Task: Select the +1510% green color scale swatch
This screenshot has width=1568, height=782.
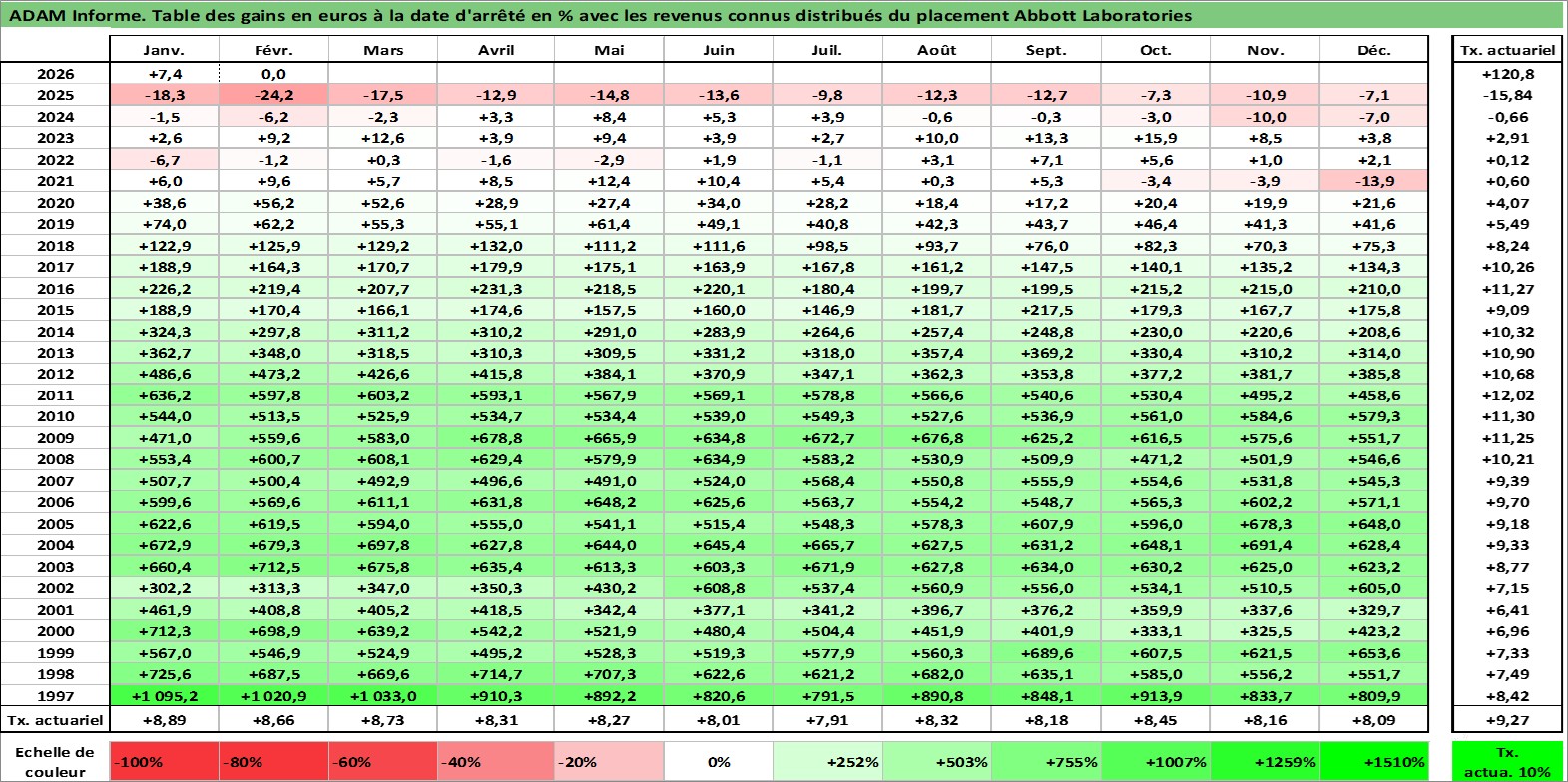Action: click(1373, 761)
